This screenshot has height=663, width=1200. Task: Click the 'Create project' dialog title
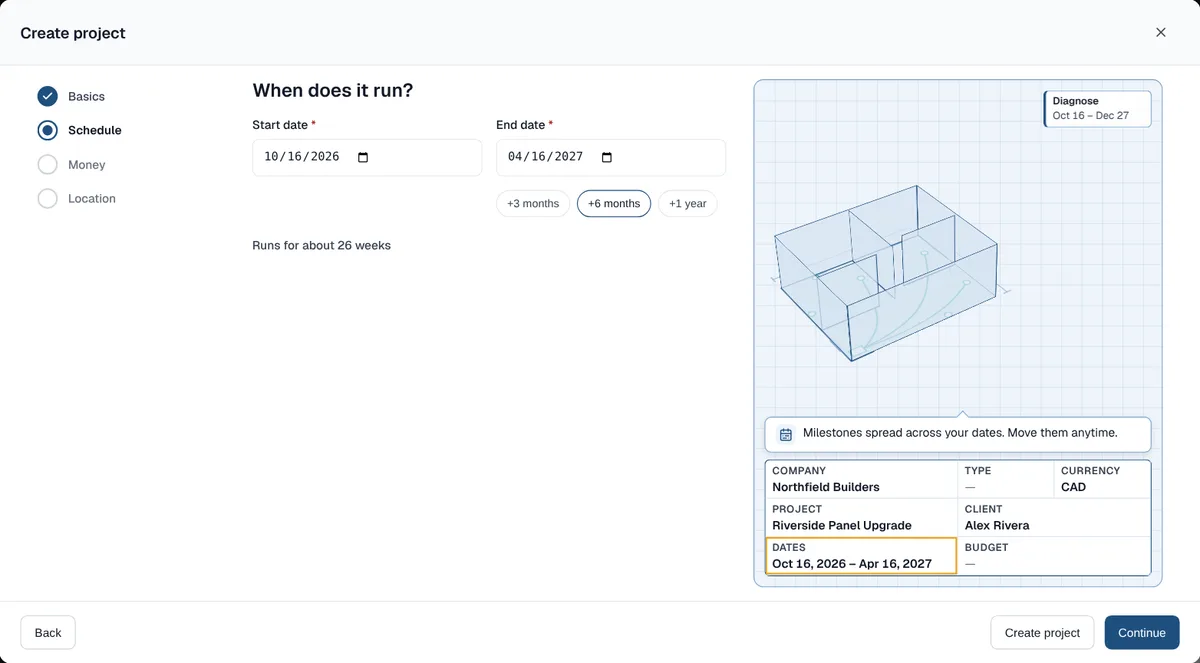click(x=73, y=33)
